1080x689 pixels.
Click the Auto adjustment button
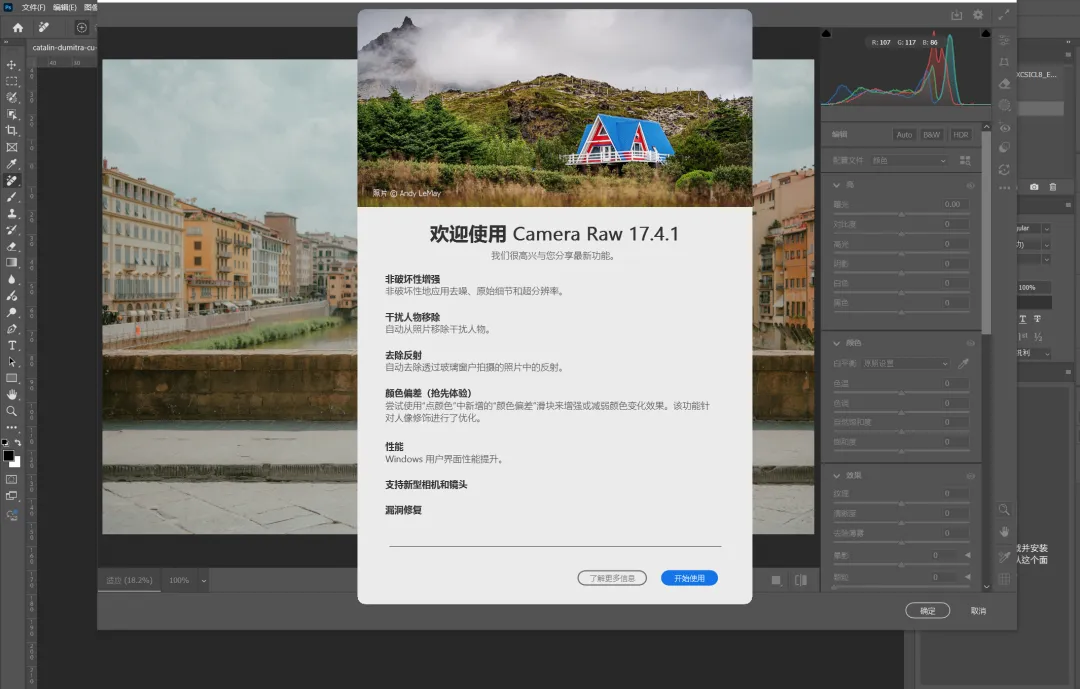click(x=904, y=135)
